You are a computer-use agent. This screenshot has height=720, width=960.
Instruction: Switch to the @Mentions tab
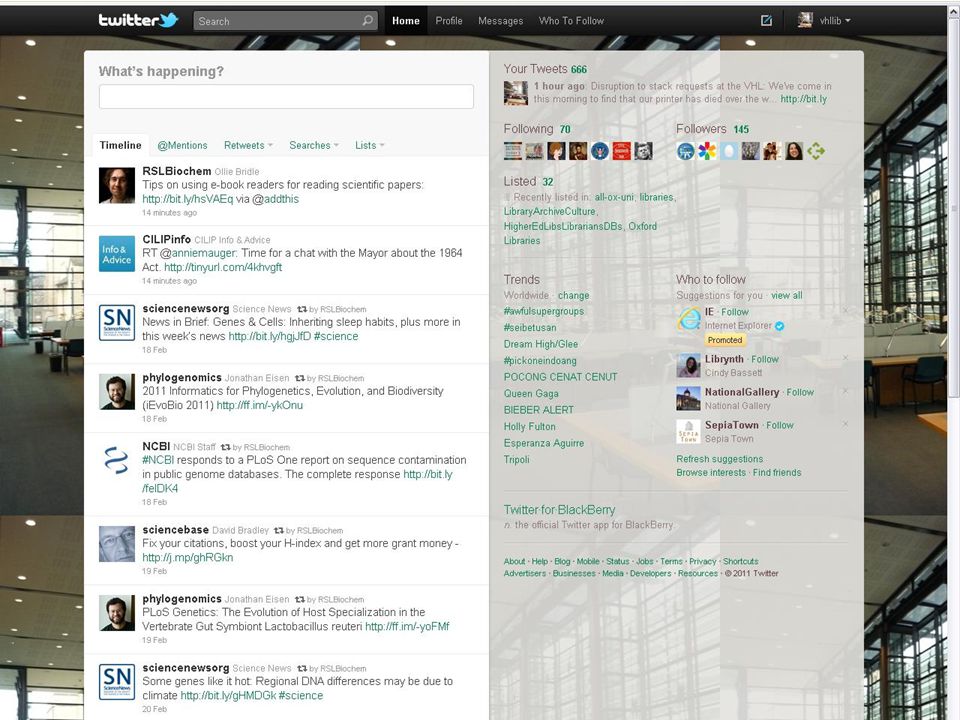click(x=182, y=146)
